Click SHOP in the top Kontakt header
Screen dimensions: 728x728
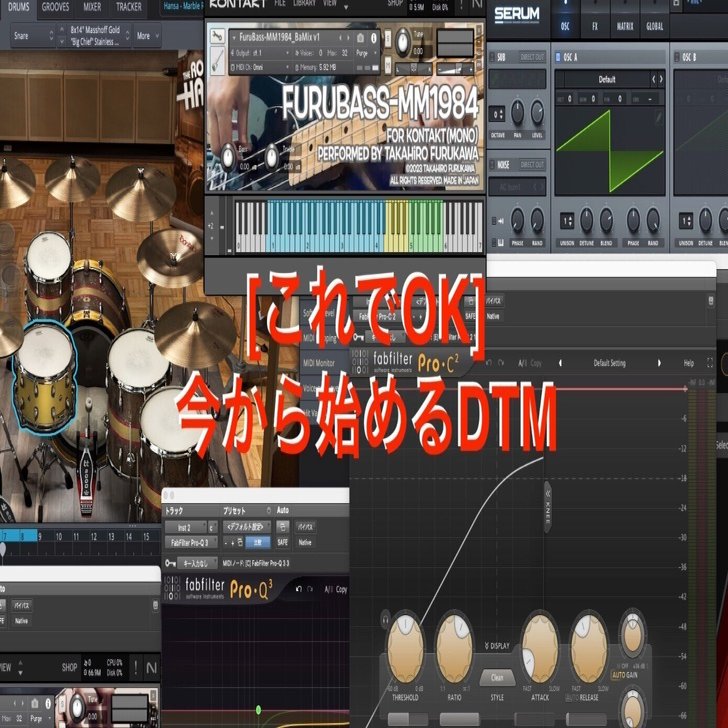395,4
